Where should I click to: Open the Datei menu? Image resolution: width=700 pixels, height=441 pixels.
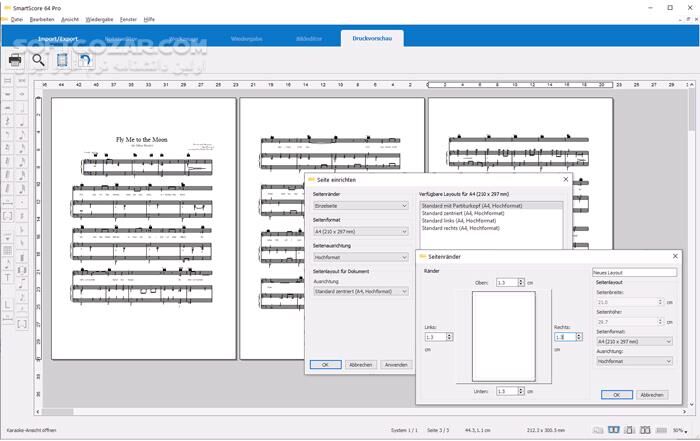(x=17, y=20)
